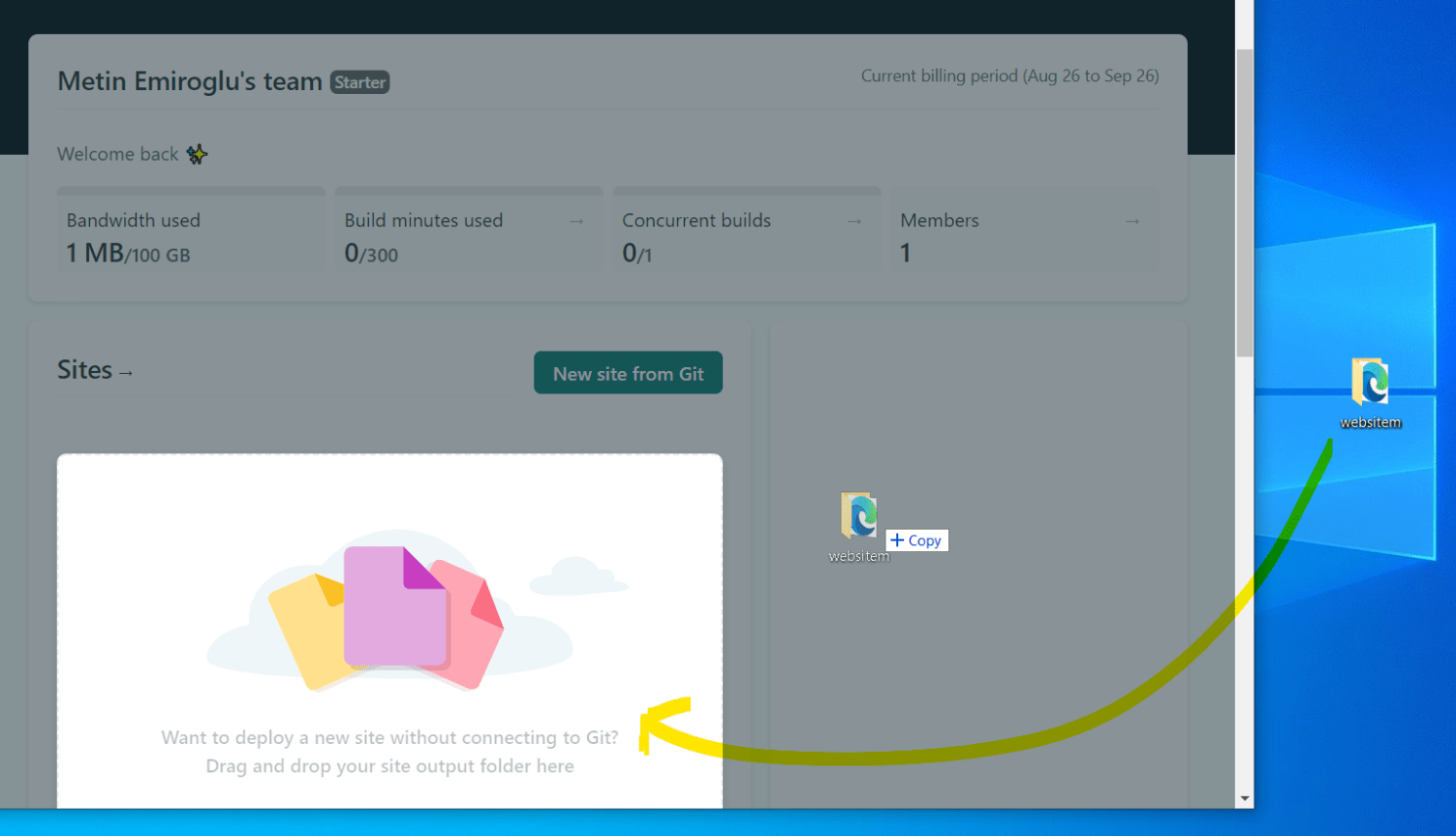Click the Welcome back text
Image resolution: width=1456 pixels, height=836 pixels.
[117, 154]
